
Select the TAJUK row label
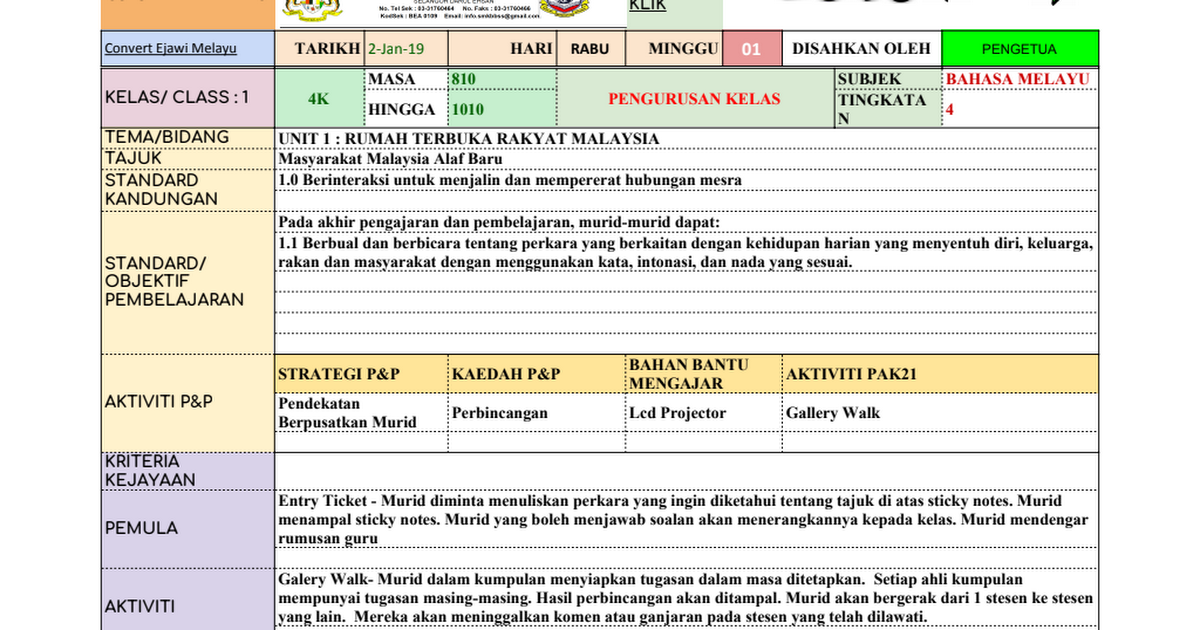pos(188,158)
